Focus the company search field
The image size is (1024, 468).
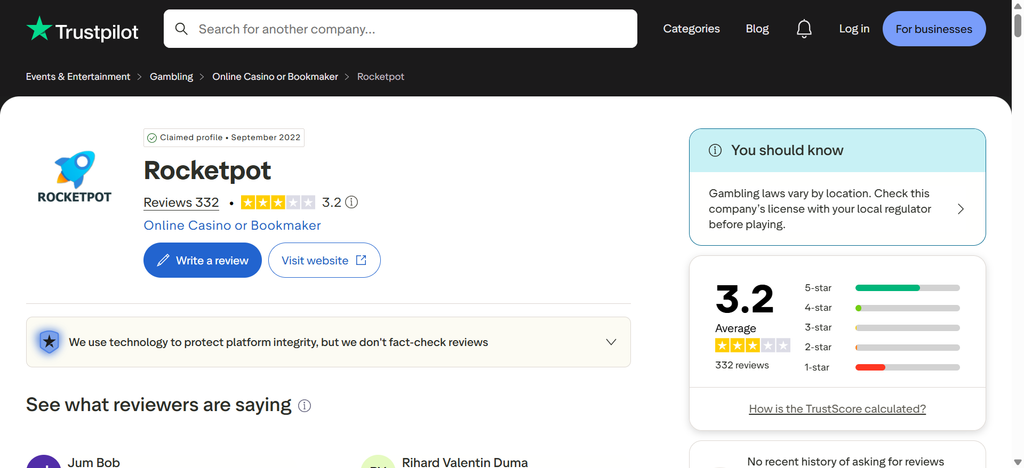[x=400, y=29]
